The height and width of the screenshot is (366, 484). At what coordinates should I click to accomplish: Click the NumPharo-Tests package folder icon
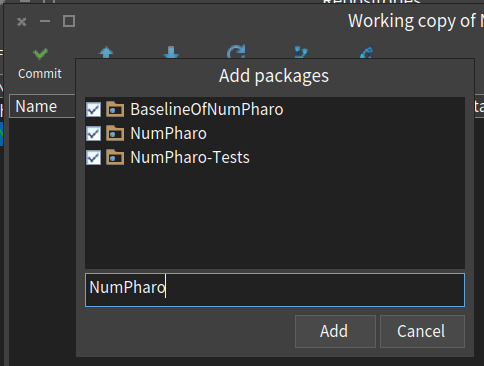tap(115, 157)
